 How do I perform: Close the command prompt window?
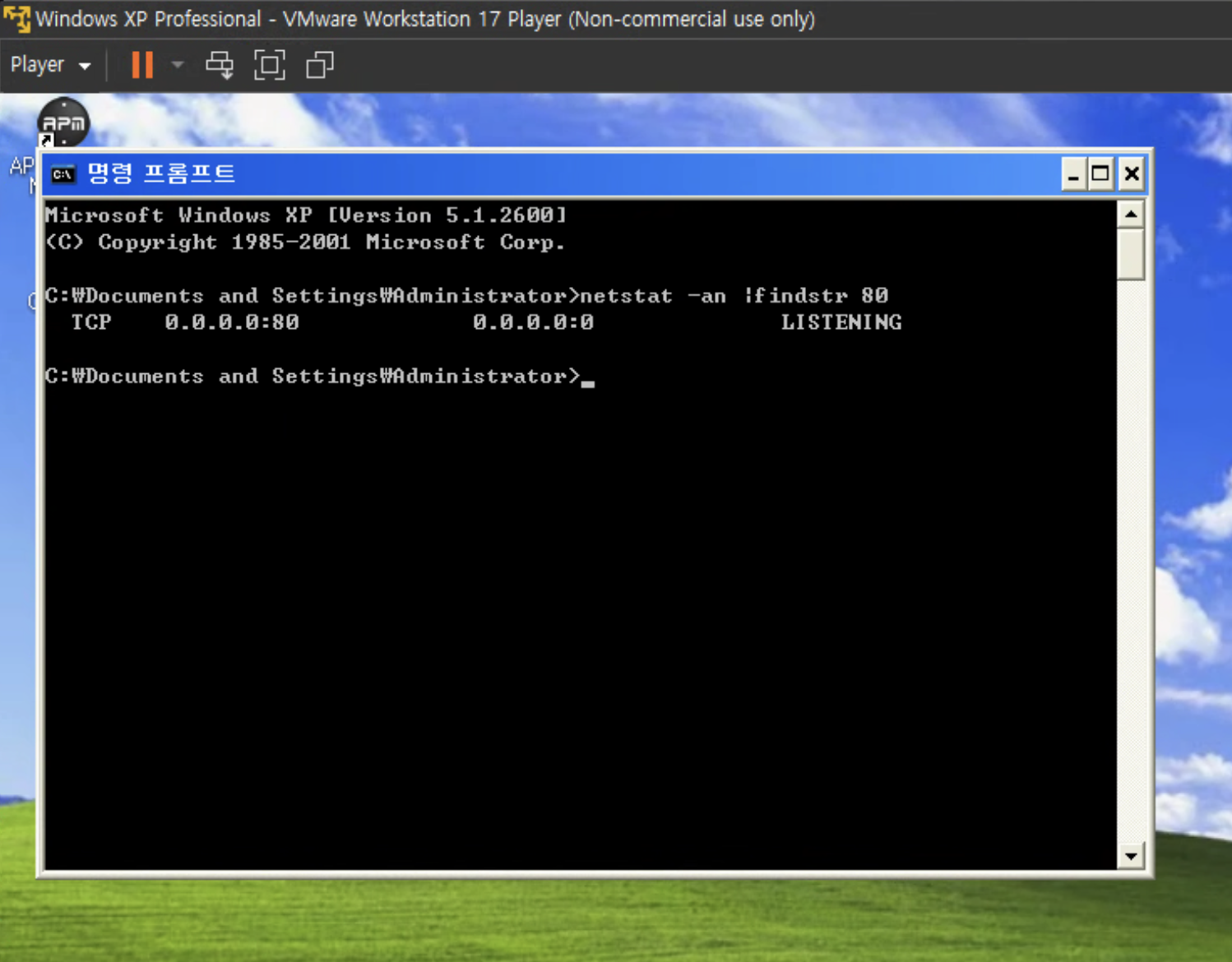pos(1132,174)
